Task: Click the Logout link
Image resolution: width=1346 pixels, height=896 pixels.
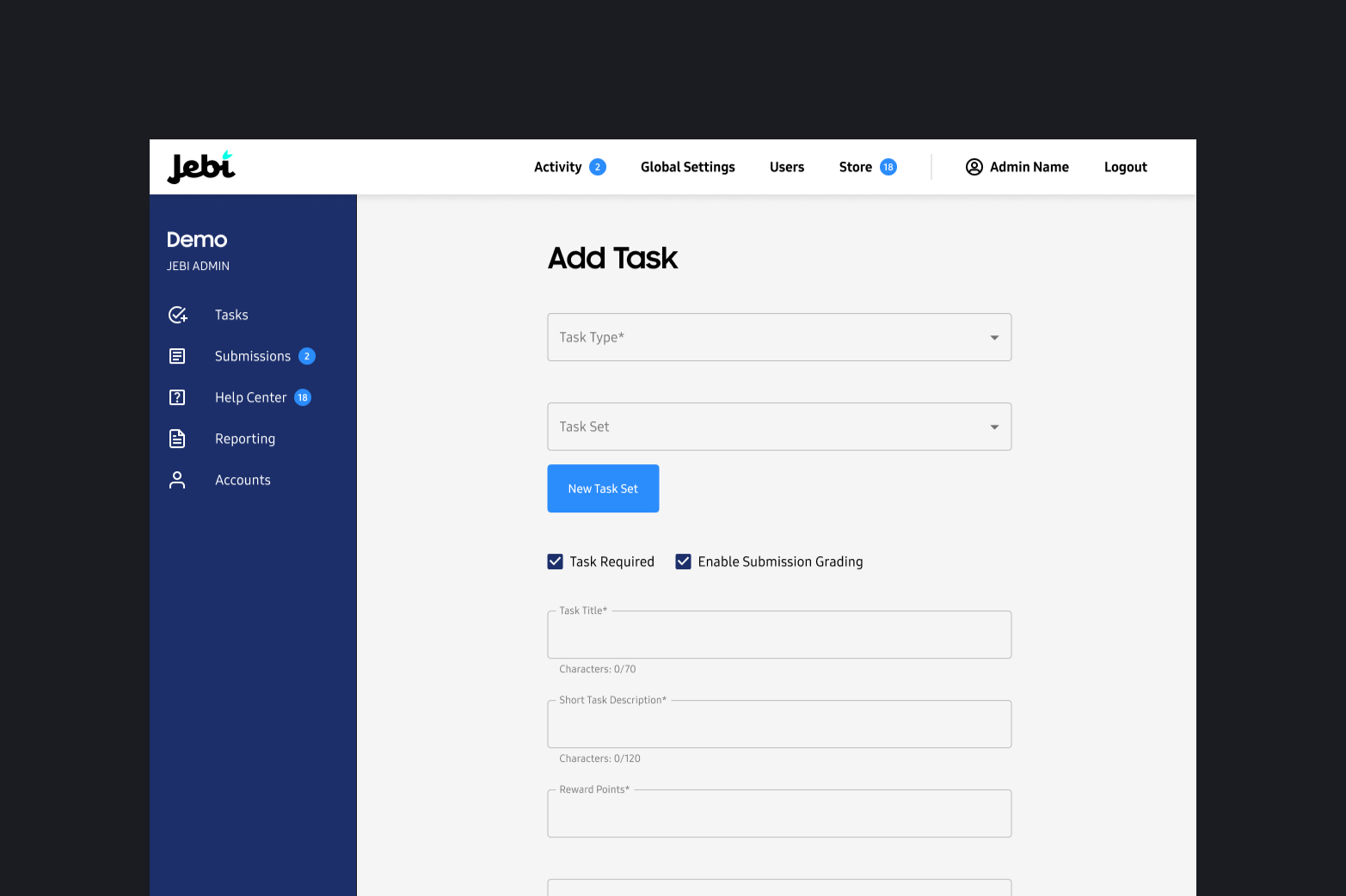Action: 1125,167
